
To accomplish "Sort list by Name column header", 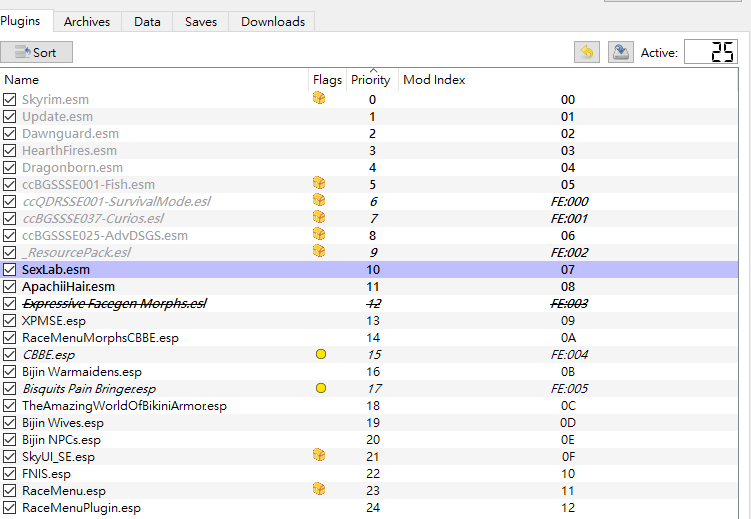I will (154, 80).
